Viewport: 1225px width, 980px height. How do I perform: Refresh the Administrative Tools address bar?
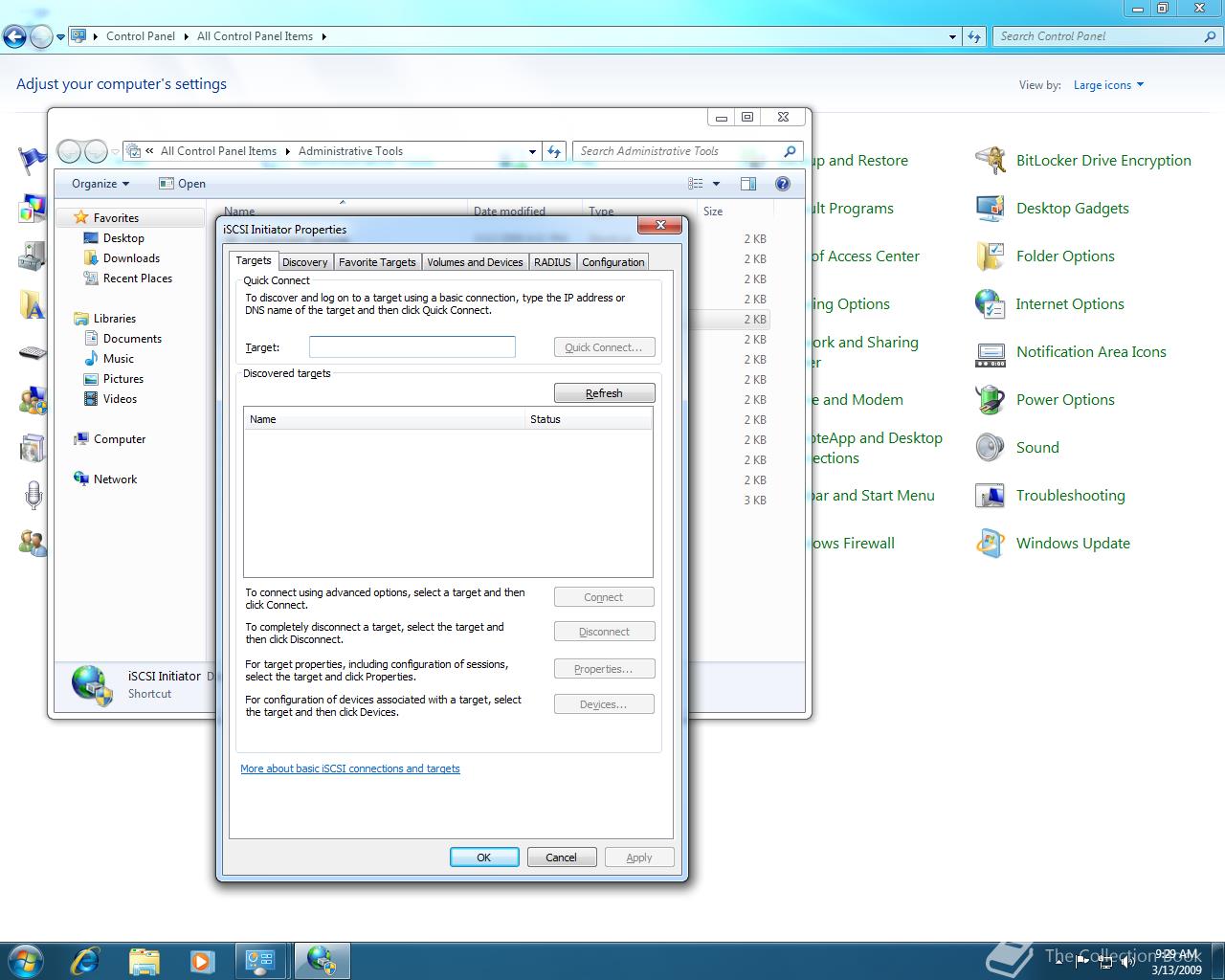click(x=554, y=151)
